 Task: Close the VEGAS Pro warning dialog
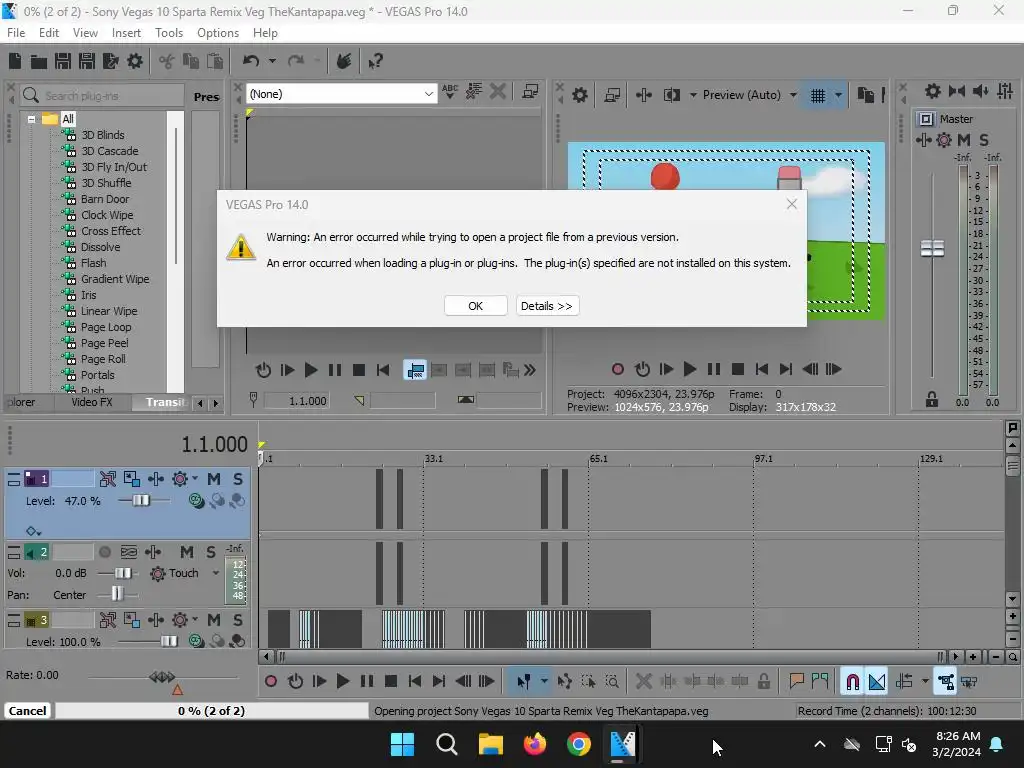click(792, 204)
